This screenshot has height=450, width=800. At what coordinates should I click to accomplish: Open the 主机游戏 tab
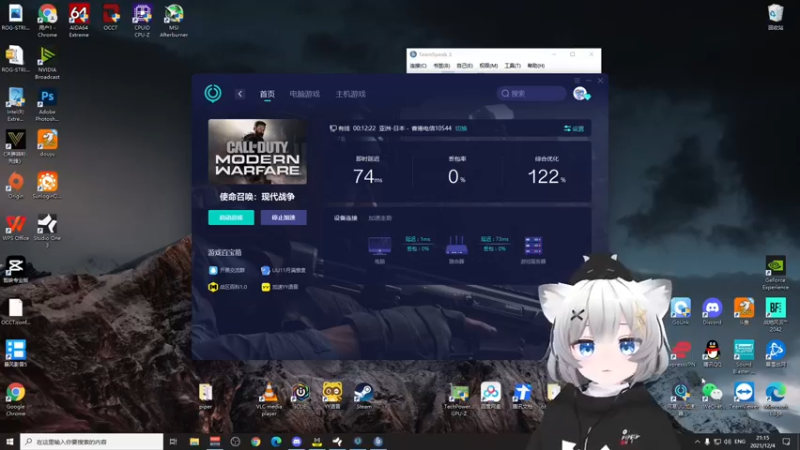pos(350,94)
